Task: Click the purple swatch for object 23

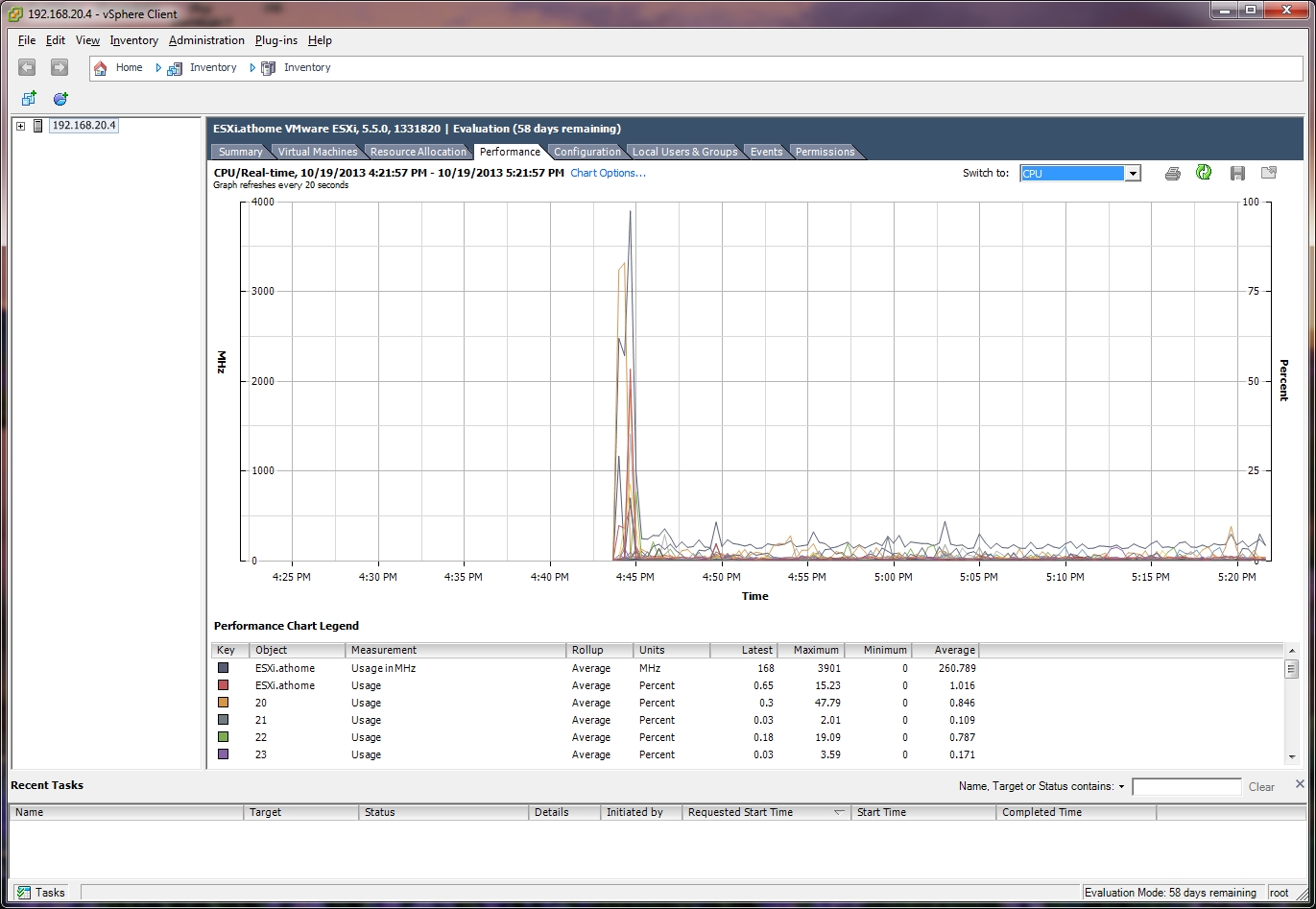Action: [x=224, y=754]
